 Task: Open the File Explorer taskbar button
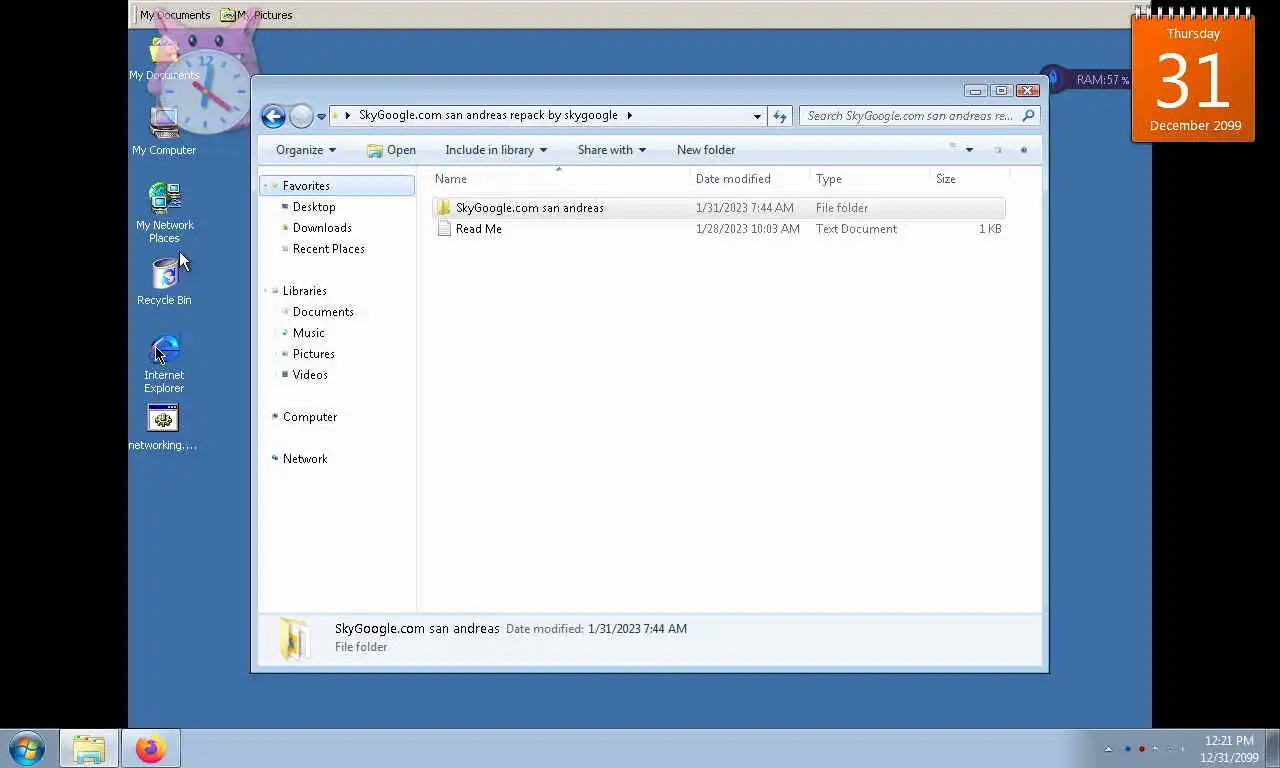click(x=89, y=748)
